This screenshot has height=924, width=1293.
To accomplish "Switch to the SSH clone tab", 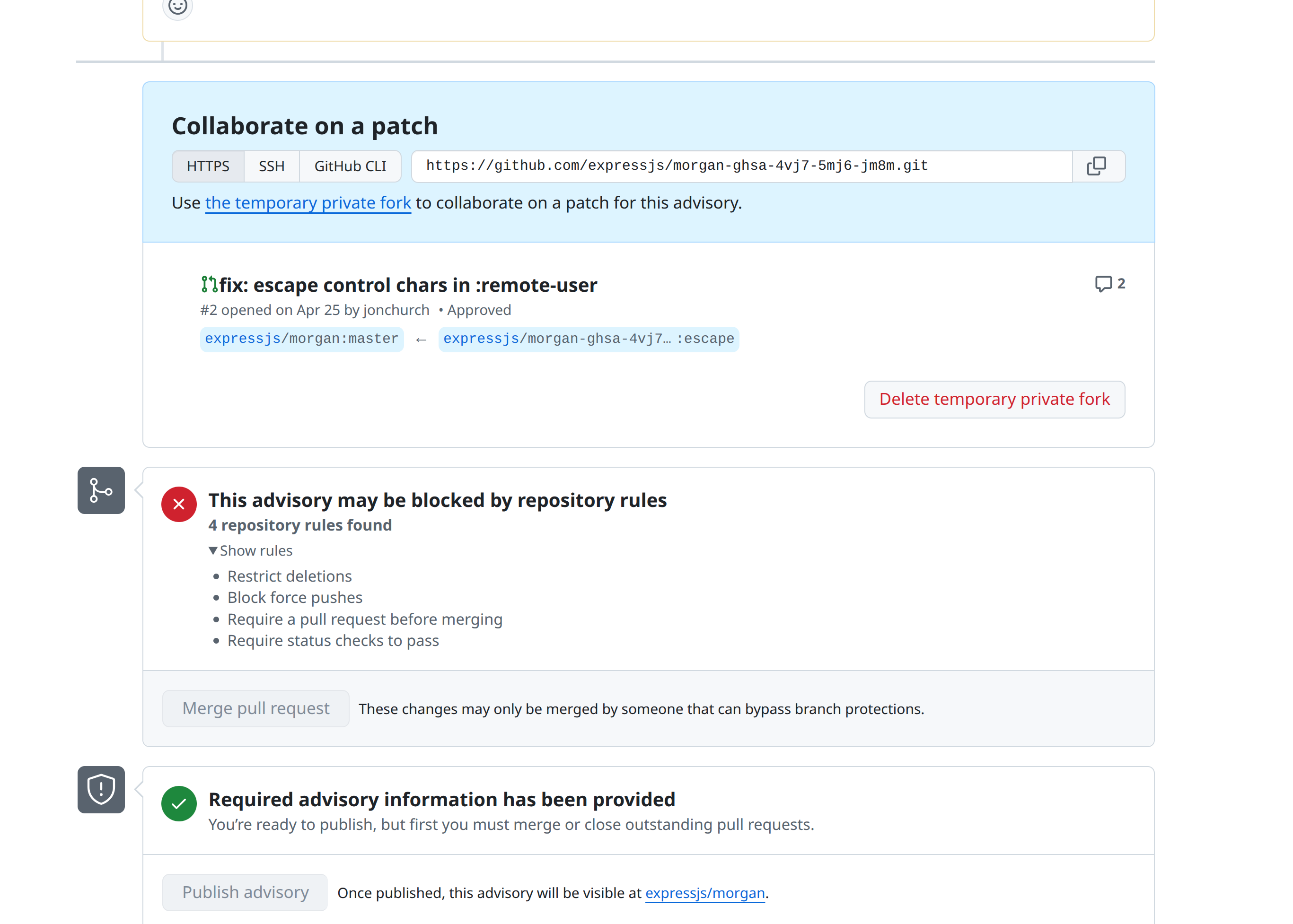I will pos(272,166).
